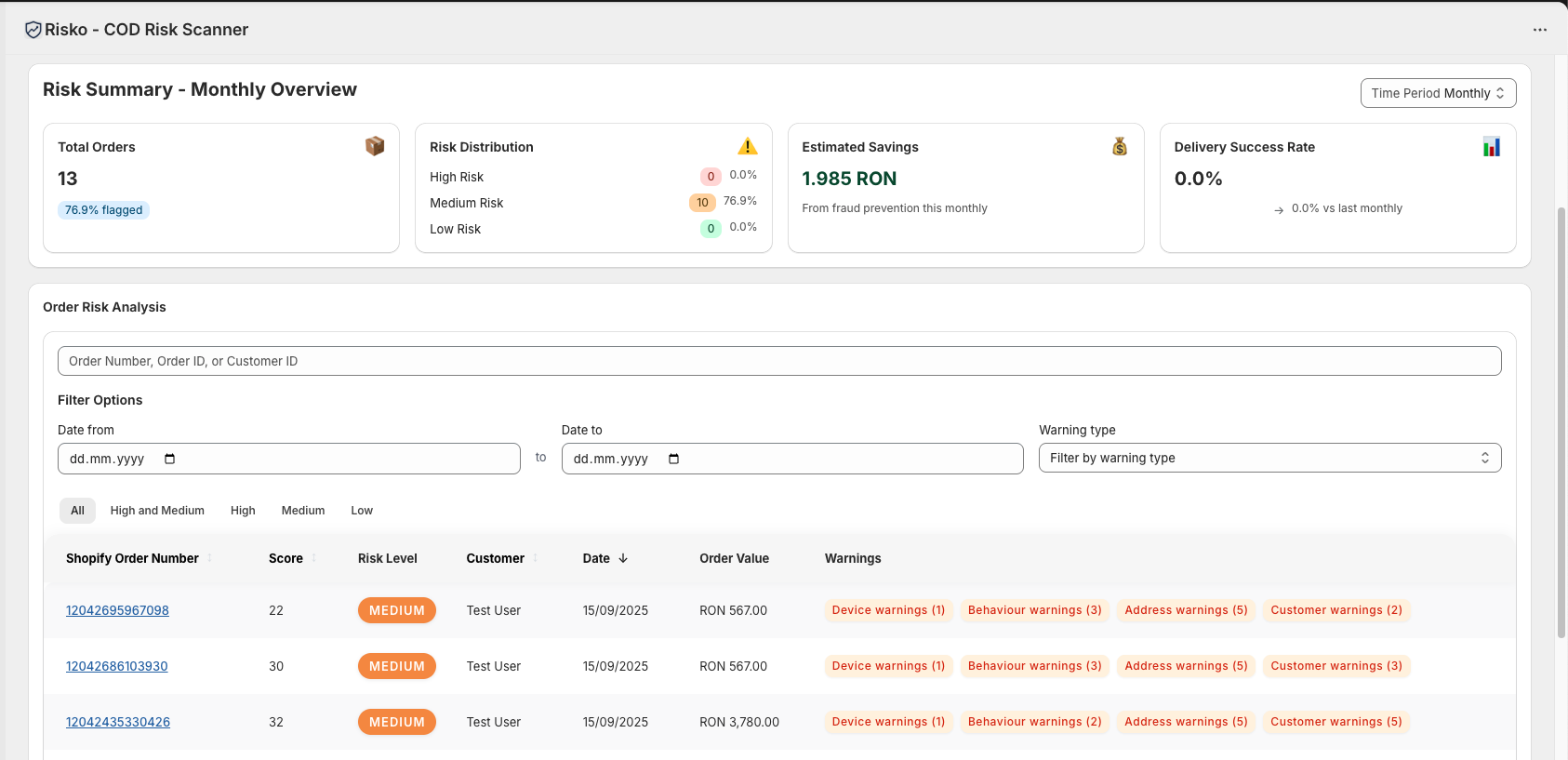The width and height of the screenshot is (1568, 760).
Task: Focus the Order Number search field
Action: (x=779, y=361)
